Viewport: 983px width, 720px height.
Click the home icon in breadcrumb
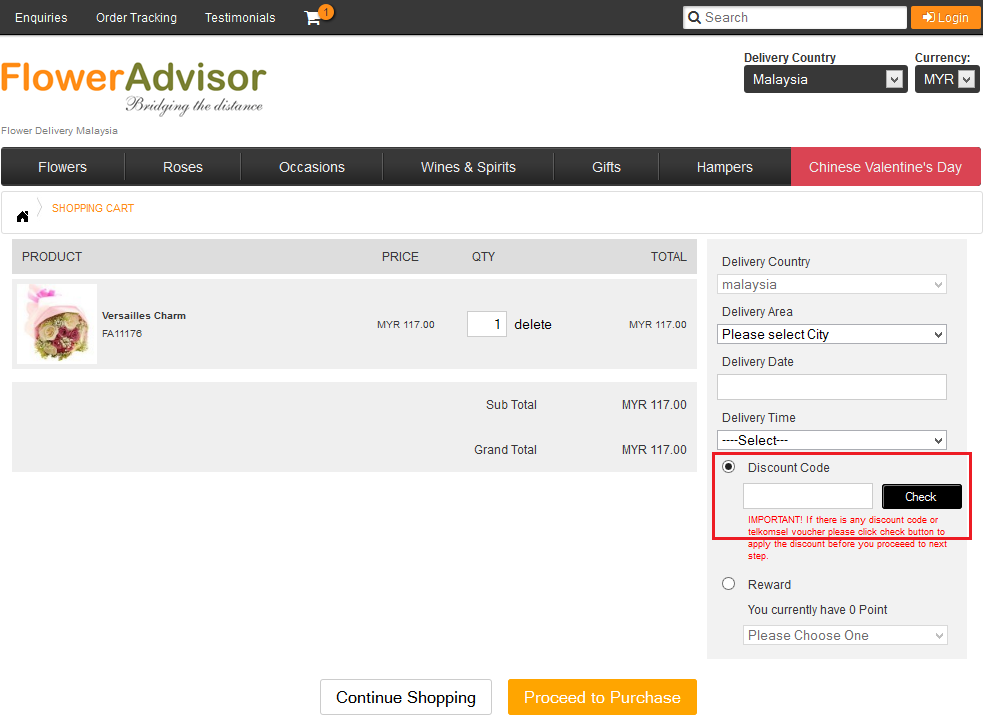point(23,216)
